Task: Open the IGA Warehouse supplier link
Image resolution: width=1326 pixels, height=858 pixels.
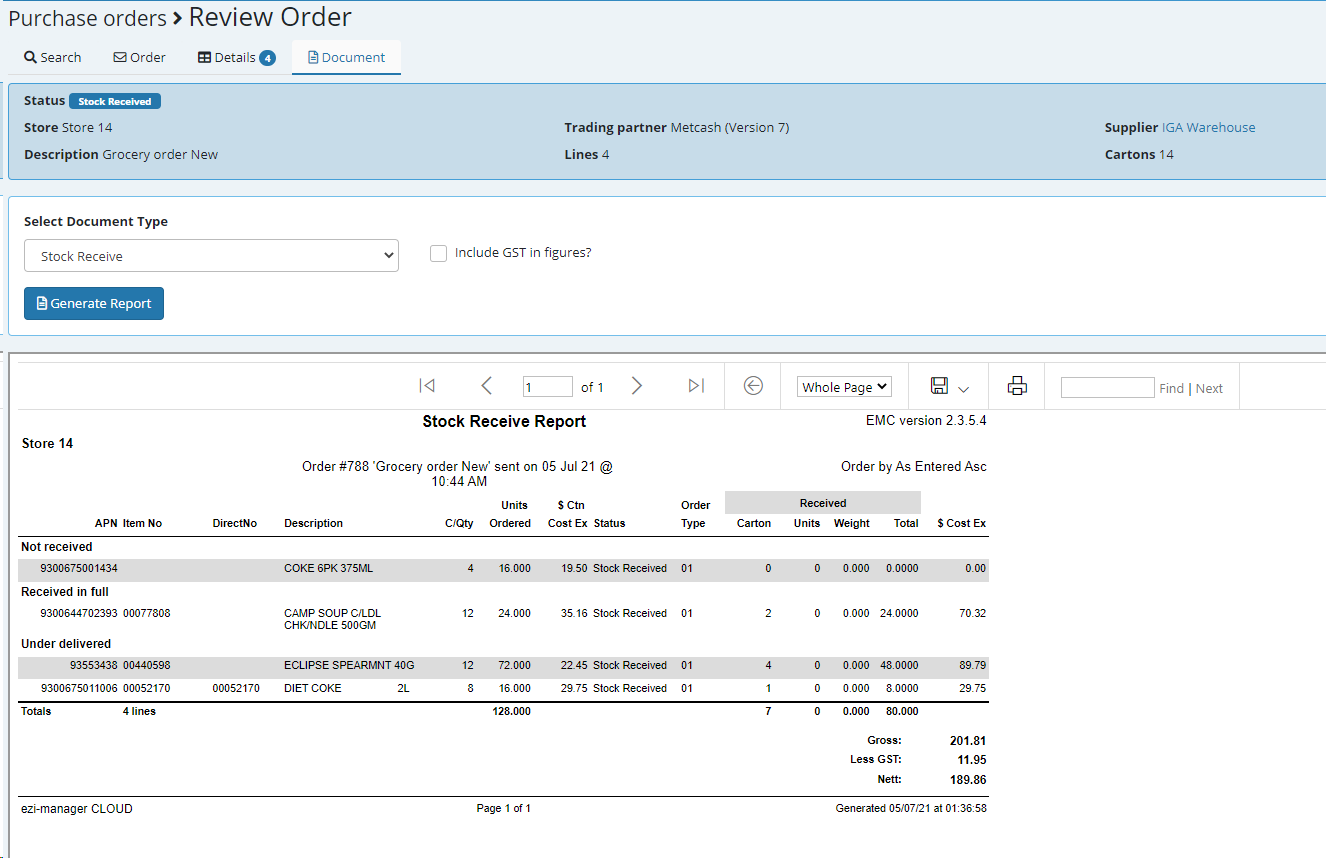Action: coord(1208,127)
